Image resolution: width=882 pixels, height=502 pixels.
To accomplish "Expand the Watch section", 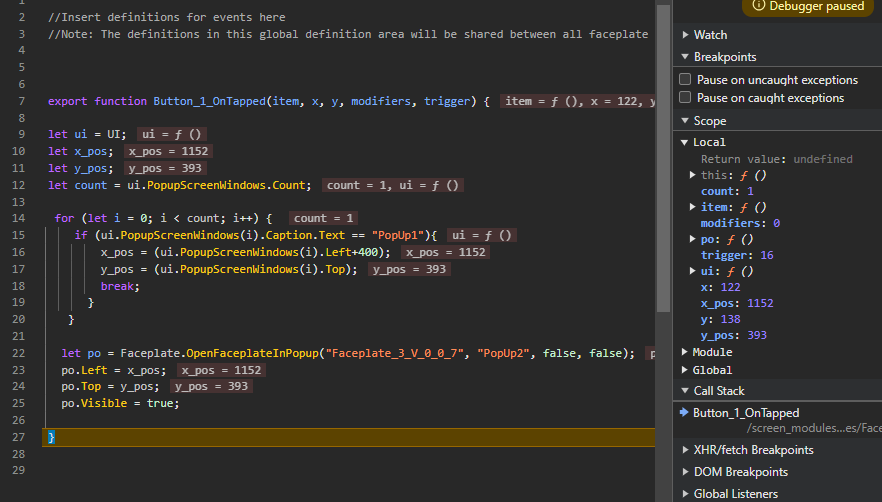I will coord(685,35).
